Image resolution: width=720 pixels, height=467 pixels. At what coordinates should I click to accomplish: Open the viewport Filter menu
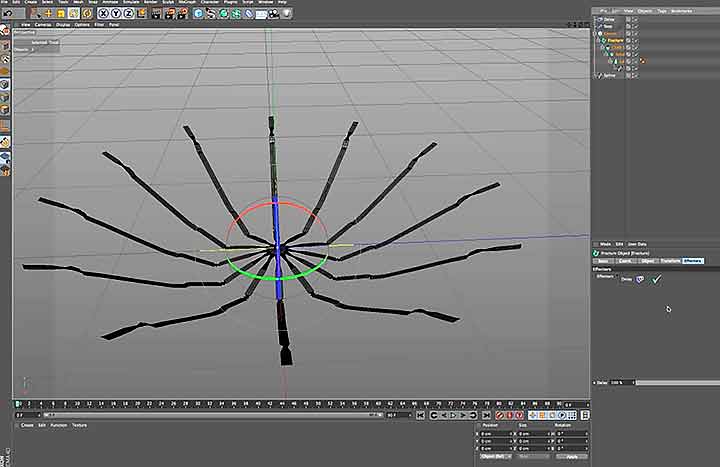pyautogui.click(x=99, y=25)
